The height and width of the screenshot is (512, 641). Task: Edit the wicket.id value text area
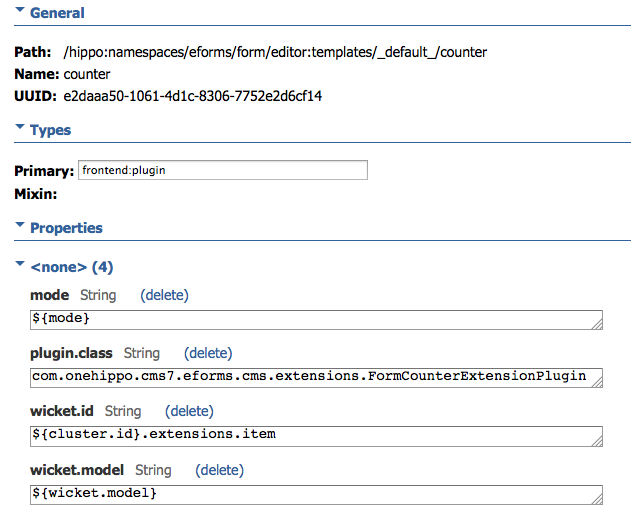316,436
